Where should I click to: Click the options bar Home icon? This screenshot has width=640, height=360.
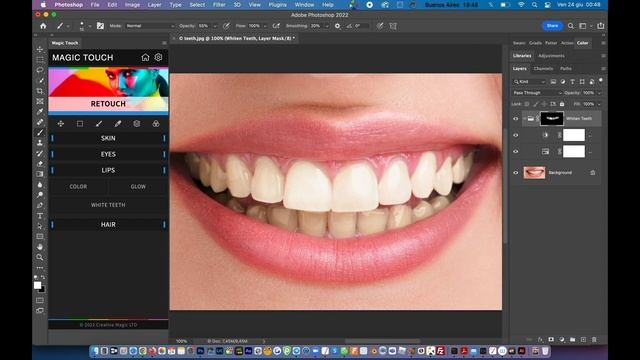pyautogui.click(x=43, y=26)
